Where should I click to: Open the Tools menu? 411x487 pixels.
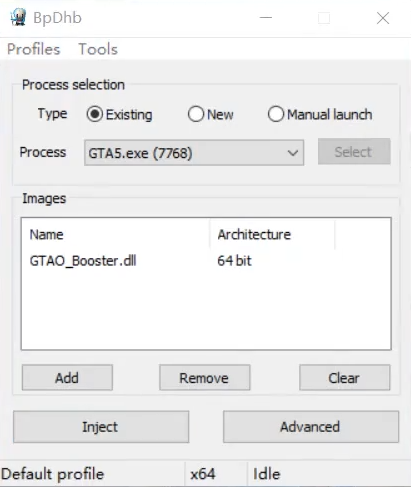click(98, 49)
